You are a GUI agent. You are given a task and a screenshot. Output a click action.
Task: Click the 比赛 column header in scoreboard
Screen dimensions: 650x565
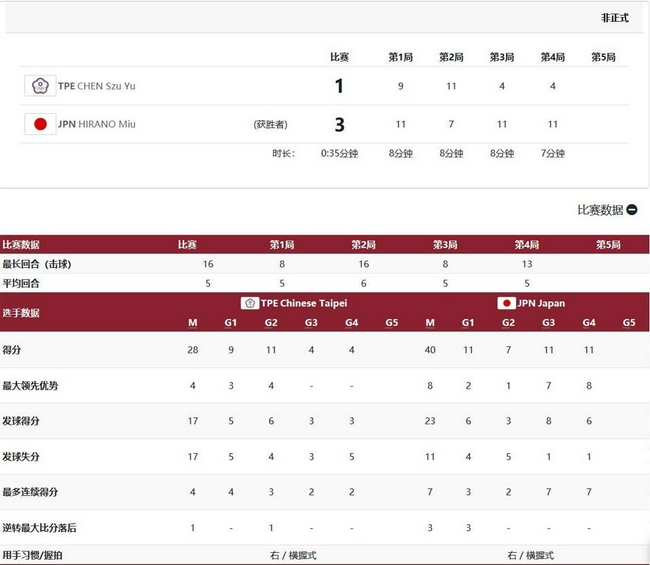(339, 57)
